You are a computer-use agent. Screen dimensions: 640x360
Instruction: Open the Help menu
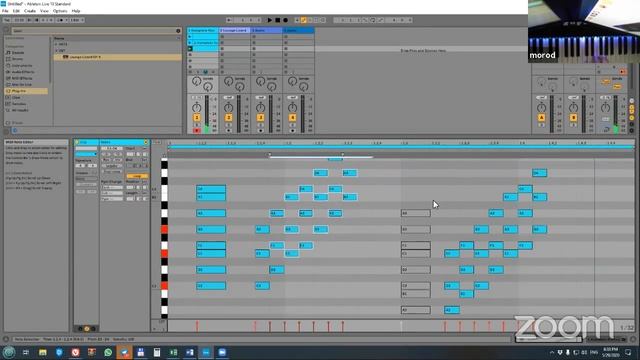click(x=76, y=11)
